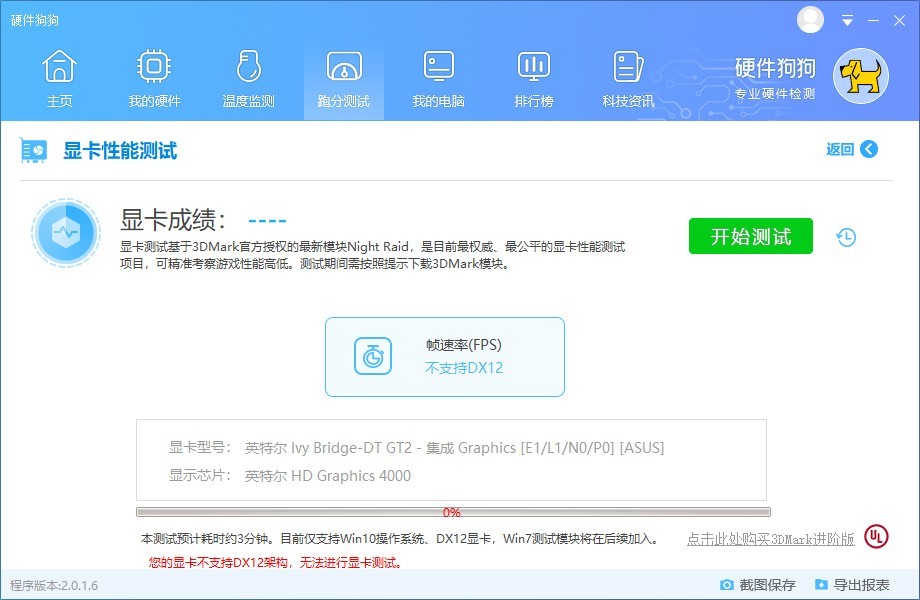The image size is (920, 600).
Task: Click the red UL logo icon
Action: 876,536
